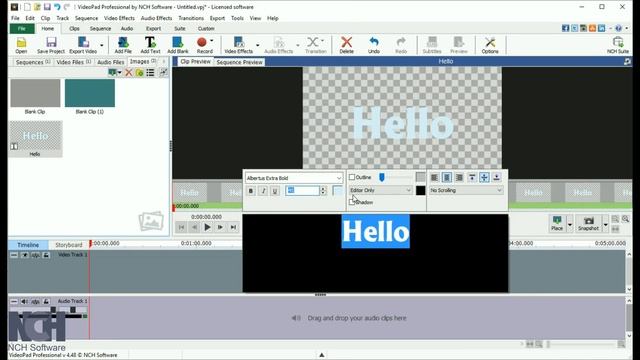Select the Hello text clip thumbnail
The height and width of the screenshot is (360, 640).
[36, 136]
